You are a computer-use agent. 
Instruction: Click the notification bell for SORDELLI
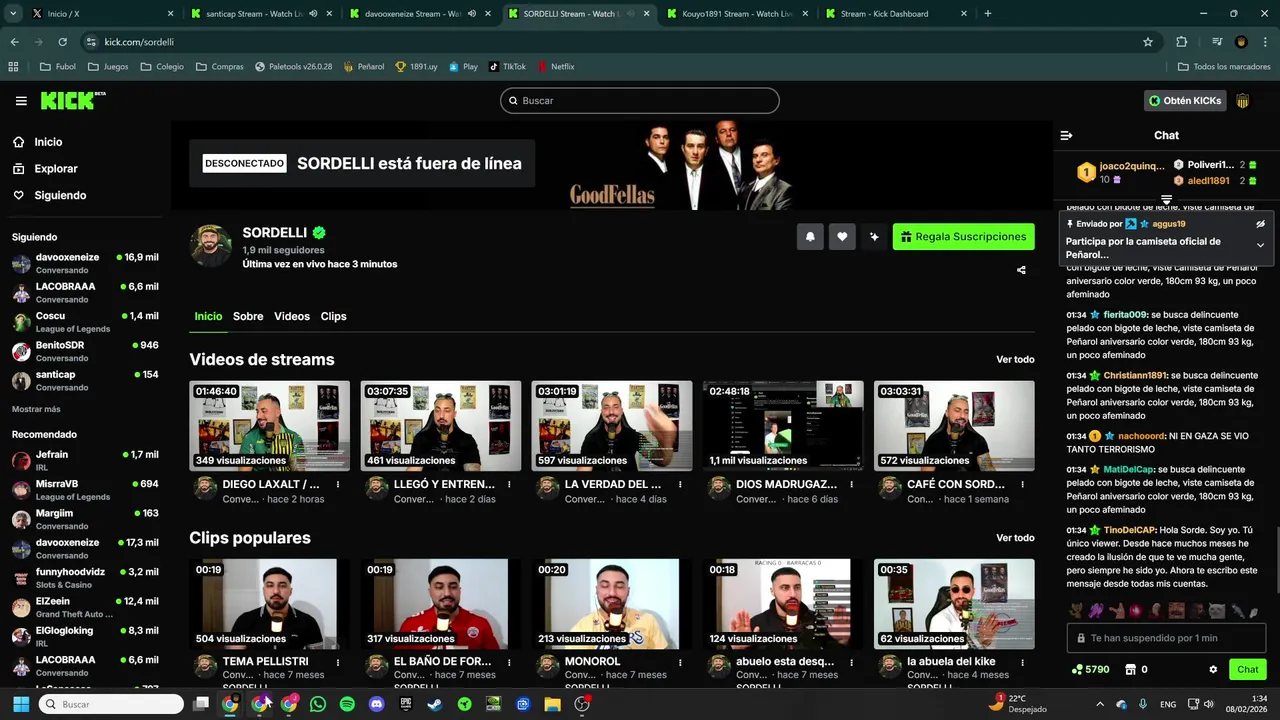810,237
